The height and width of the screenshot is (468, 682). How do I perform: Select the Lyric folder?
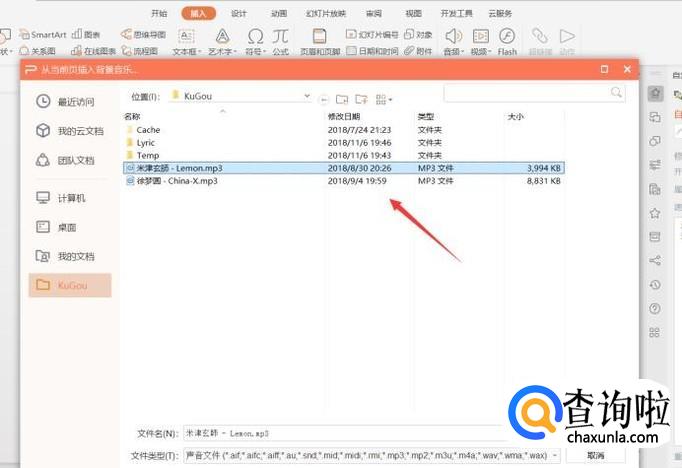click(x=344, y=143)
